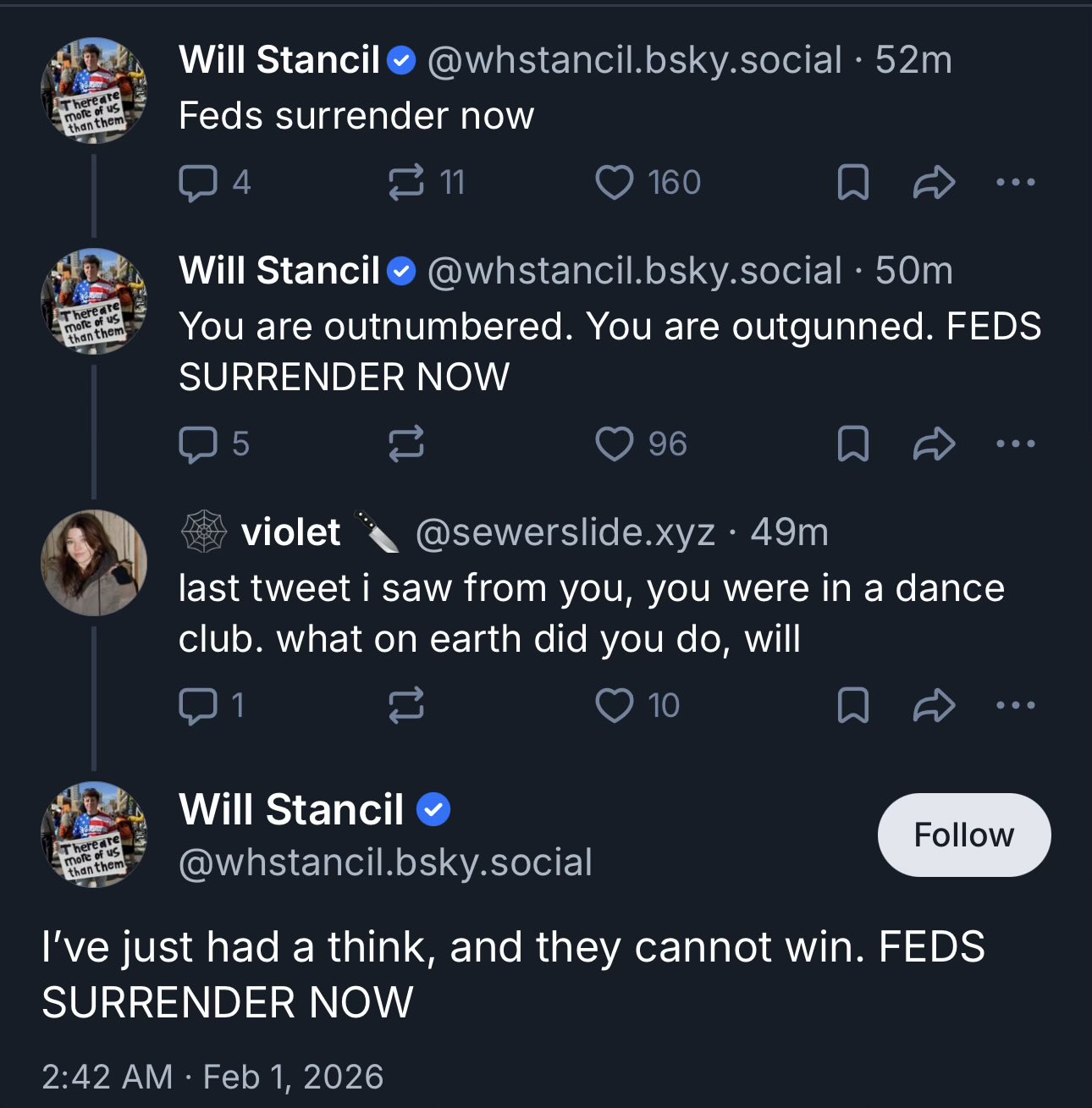The image size is (1092, 1108).
Task: Repost the post with 11 reposts
Action: tap(426, 183)
